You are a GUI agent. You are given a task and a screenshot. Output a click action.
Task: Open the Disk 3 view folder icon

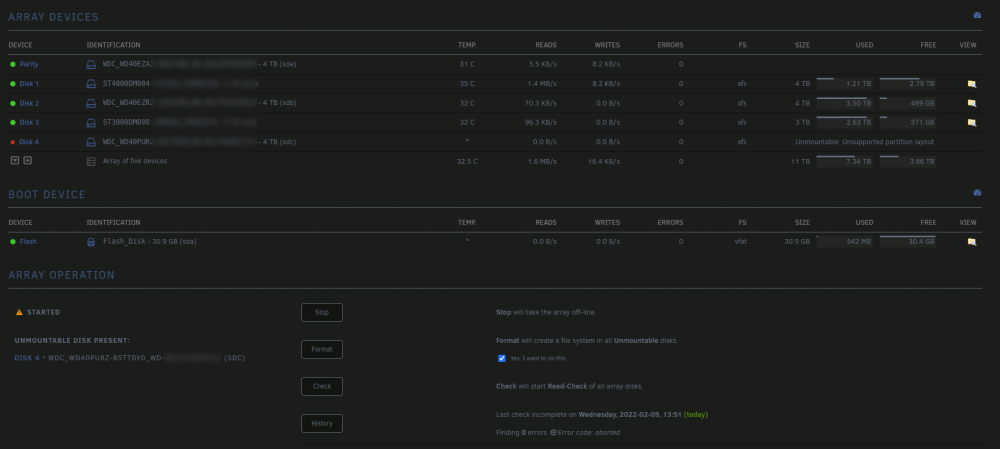coord(971,122)
